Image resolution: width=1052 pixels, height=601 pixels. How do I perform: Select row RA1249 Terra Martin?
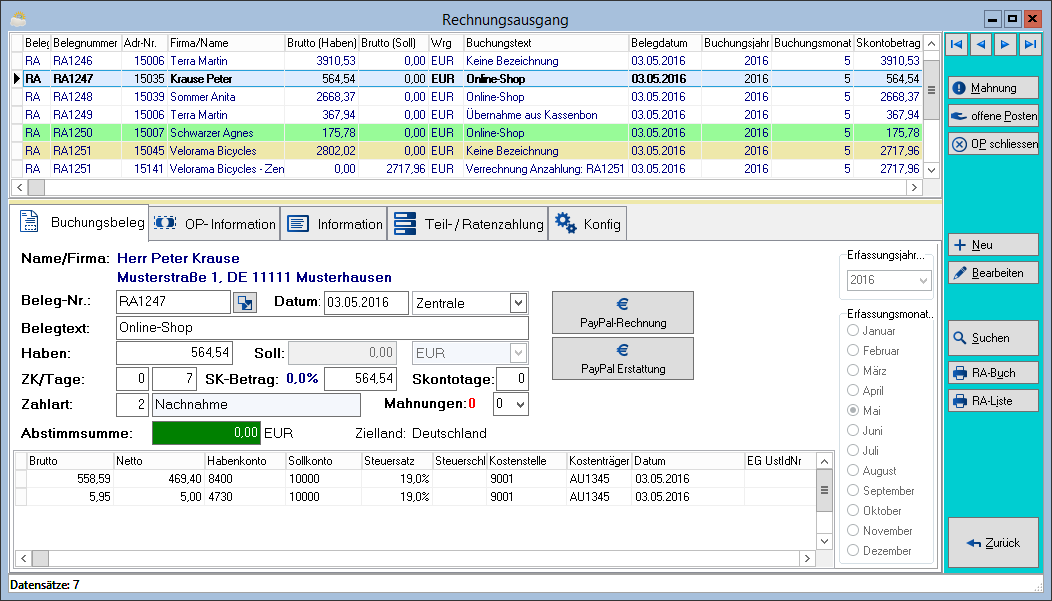[466, 115]
